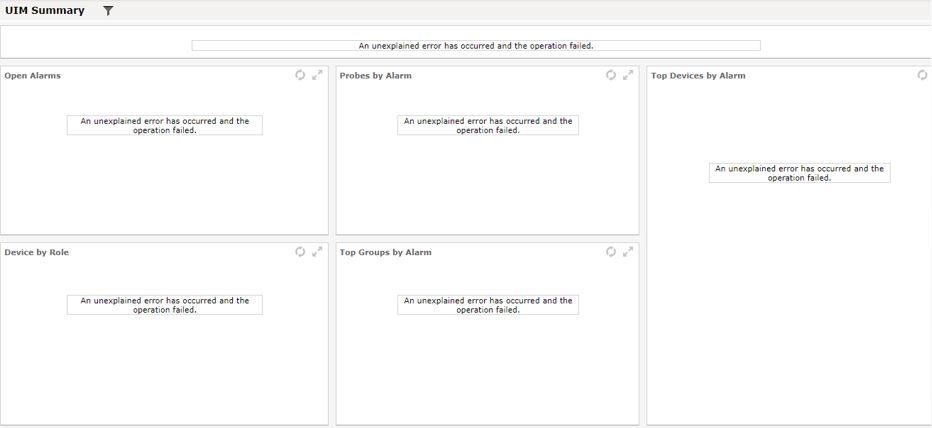
Task: Click the Open Alarms panel title
Action: [33, 75]
